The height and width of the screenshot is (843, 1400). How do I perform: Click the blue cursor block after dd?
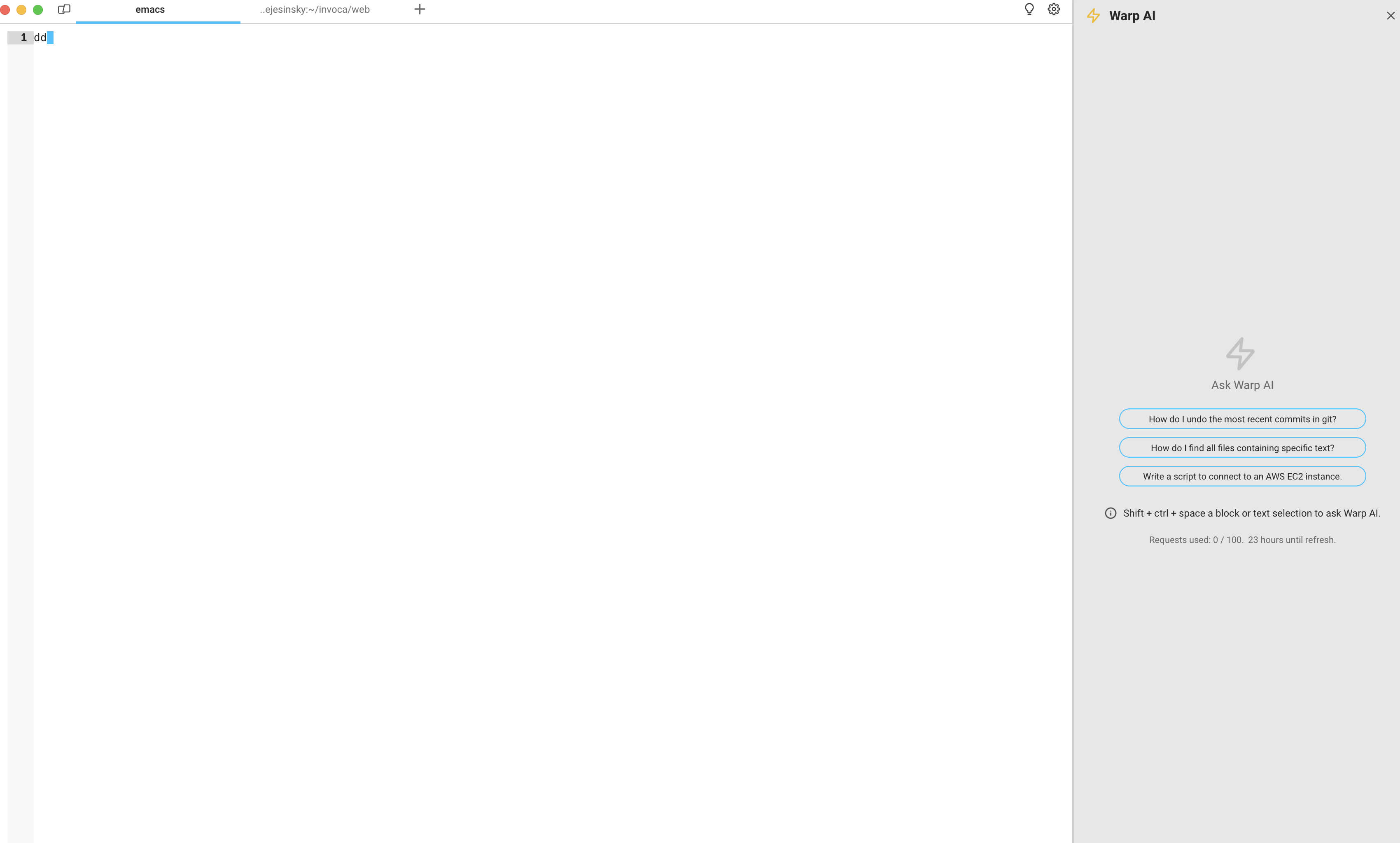coord(50,37)
